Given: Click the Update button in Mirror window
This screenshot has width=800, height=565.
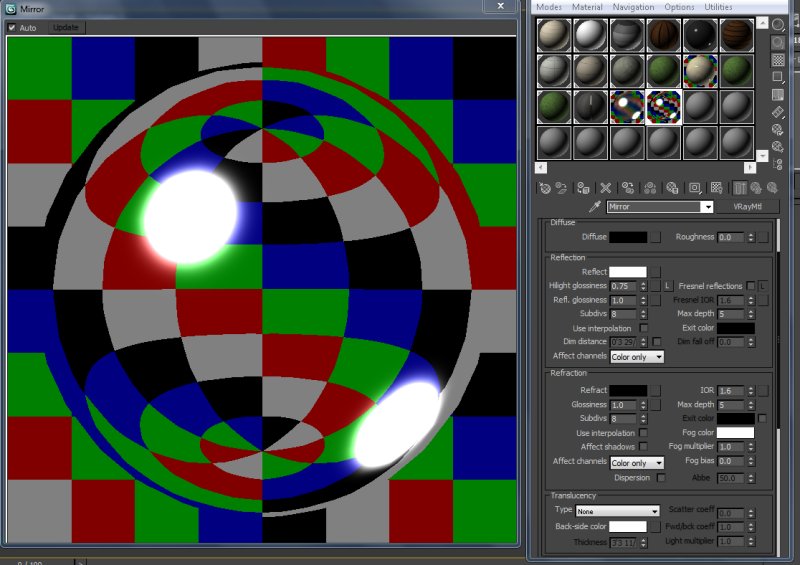Looking at the screenshot, I should pos(65,27).
